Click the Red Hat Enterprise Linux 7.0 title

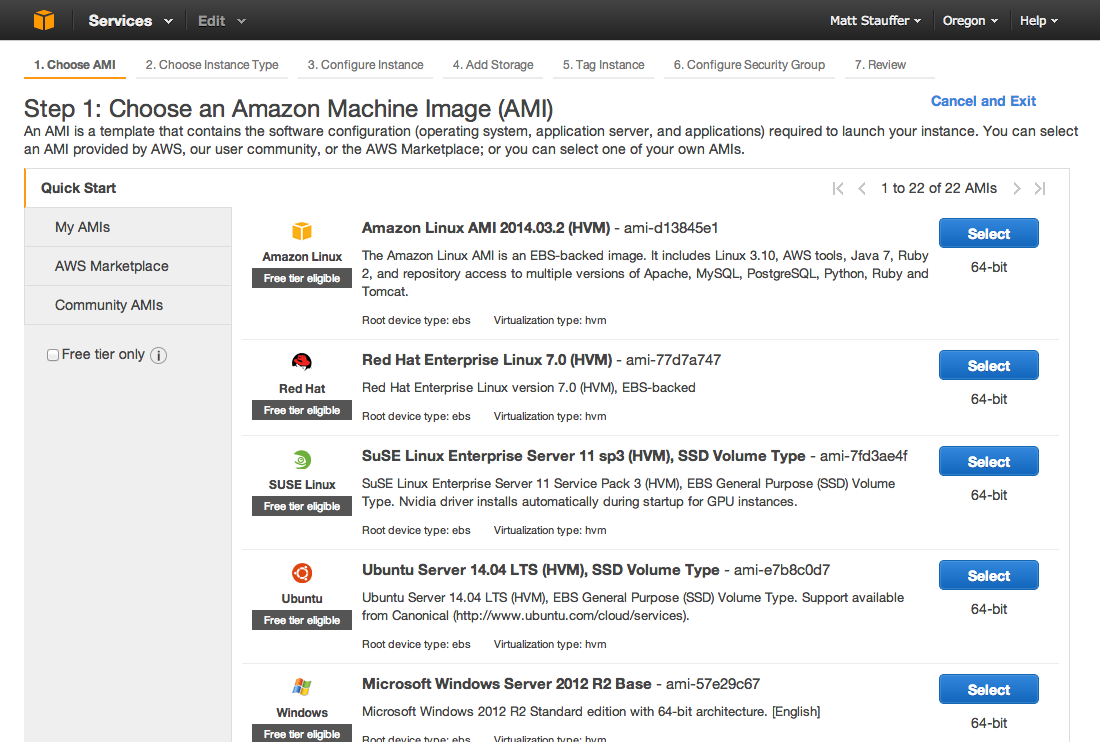[x=487, y=360]
